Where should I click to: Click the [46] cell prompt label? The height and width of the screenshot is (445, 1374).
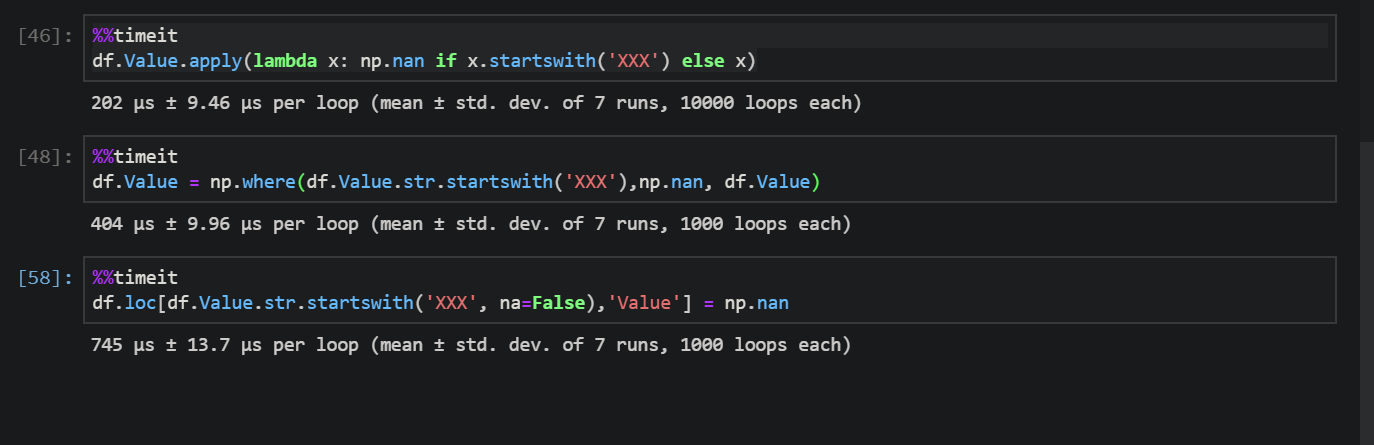tap(45, 36)
